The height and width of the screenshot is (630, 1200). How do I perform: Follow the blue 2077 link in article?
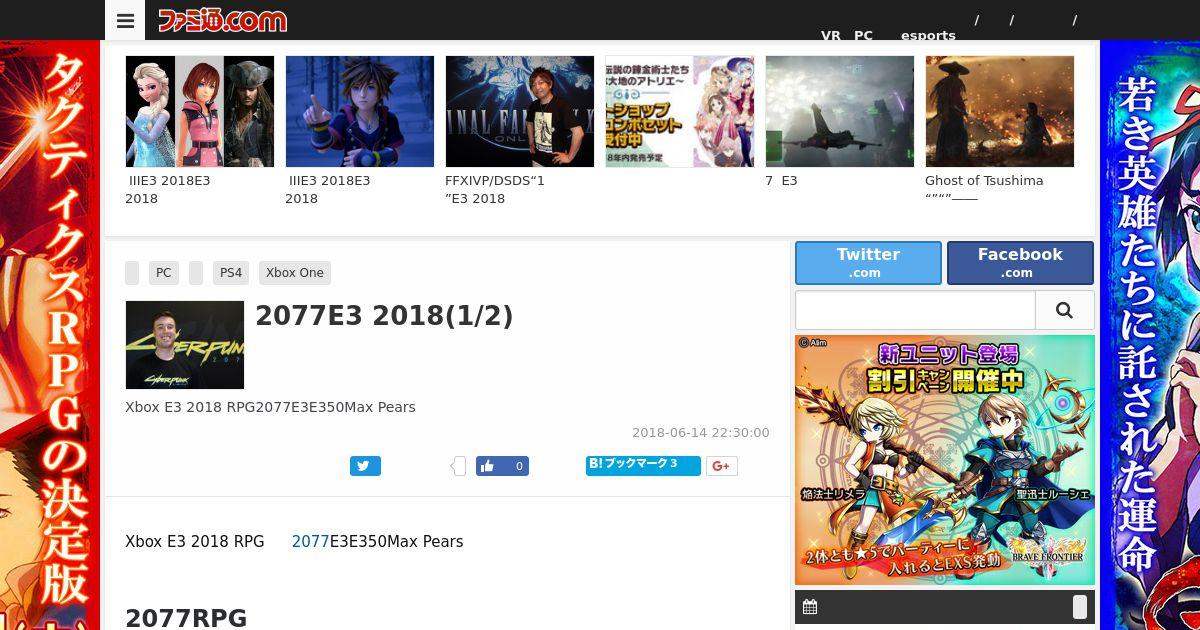pos(310,541)
